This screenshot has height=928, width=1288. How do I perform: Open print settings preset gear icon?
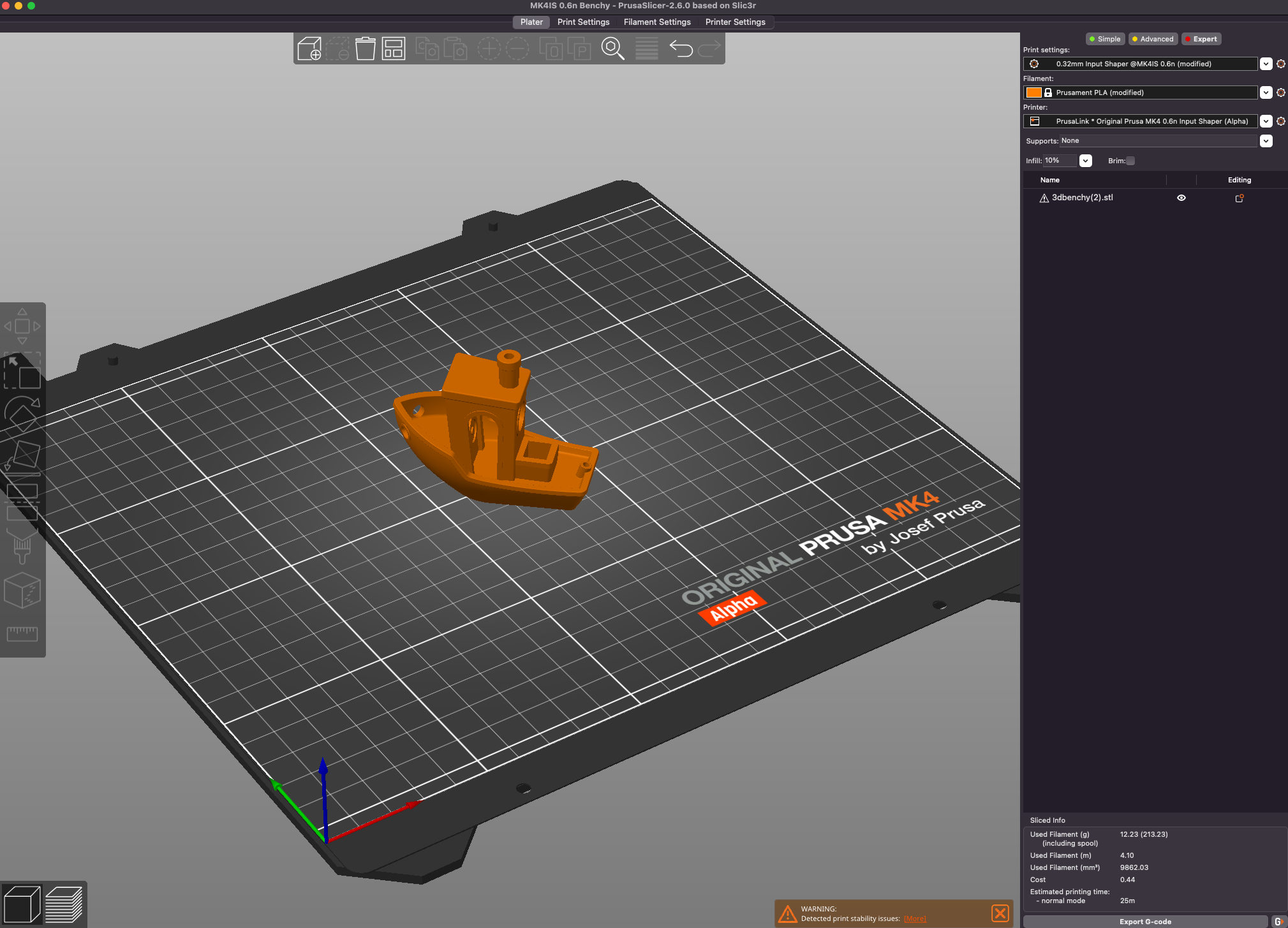coord(1280,64)
